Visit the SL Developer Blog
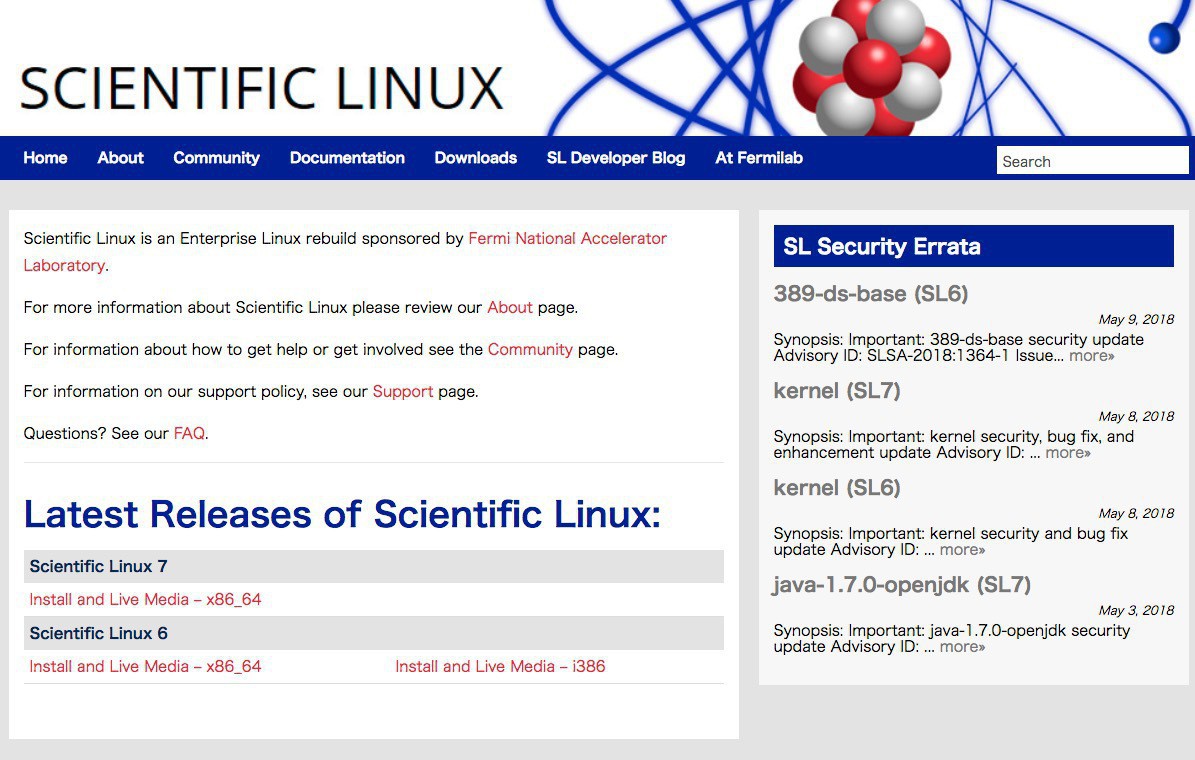Viewport: 1195px width, 760px height. (616, 158)
